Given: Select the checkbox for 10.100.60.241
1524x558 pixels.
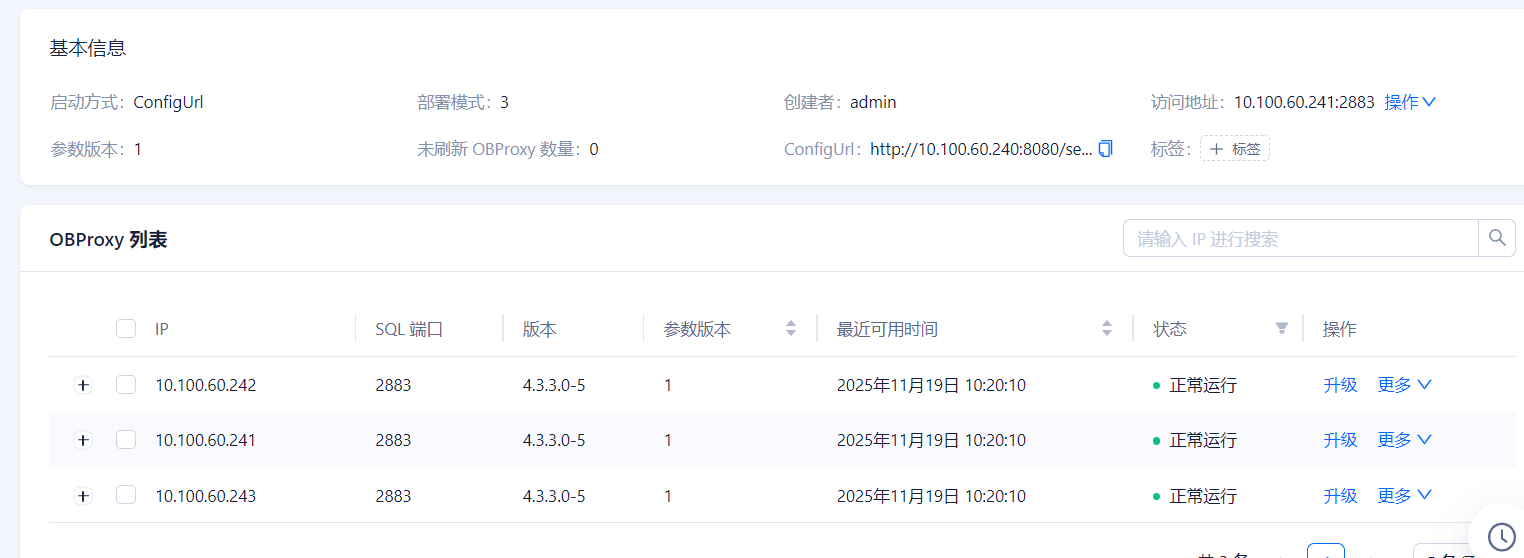Looking at the screenshot, I should pyautogui.click(x=126, y=440).
